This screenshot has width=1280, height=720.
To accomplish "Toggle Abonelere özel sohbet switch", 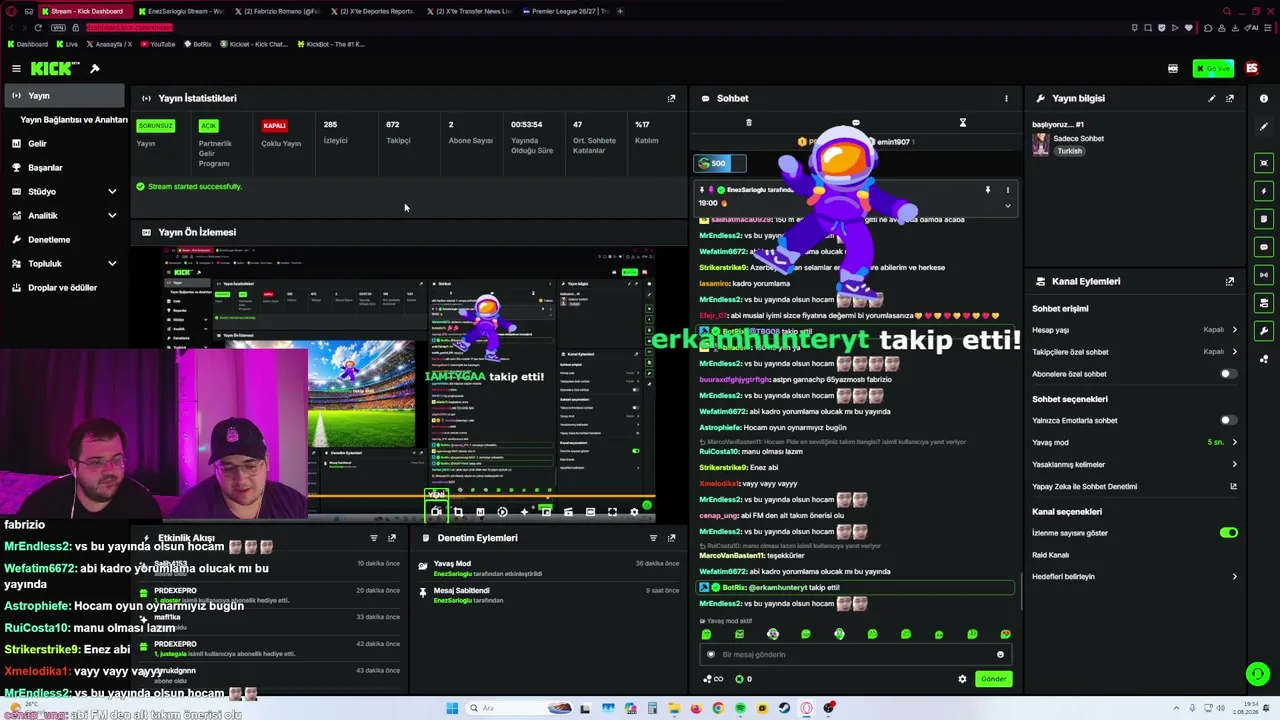I will tap(1227, 374).
